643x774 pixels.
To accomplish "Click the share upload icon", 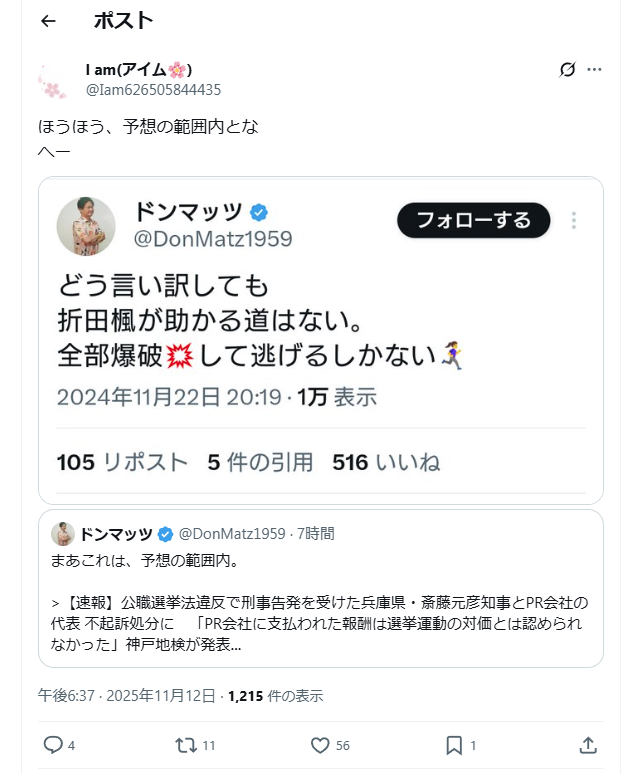I will click(588, 745).
